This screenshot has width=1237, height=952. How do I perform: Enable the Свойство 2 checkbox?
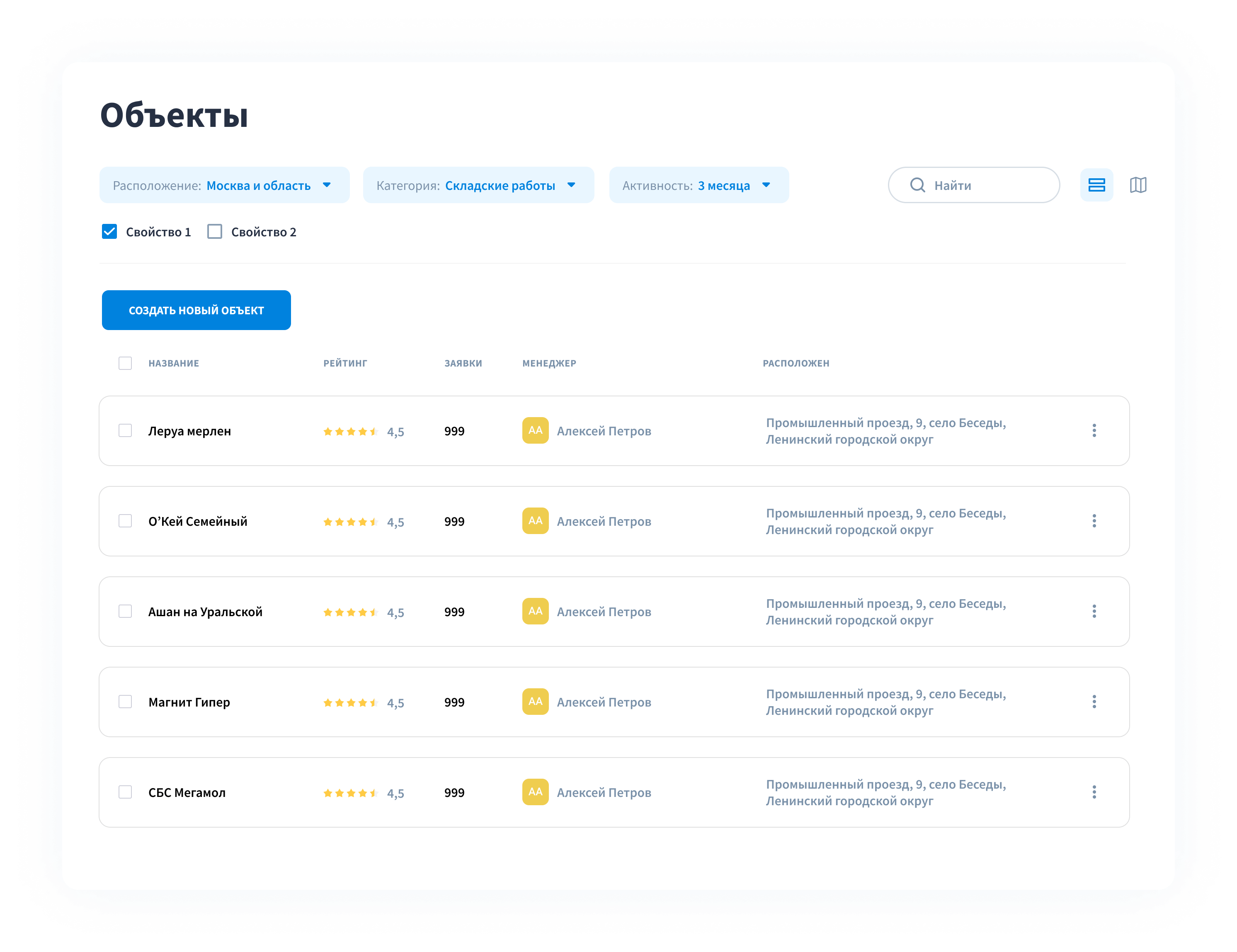point(215,232)
